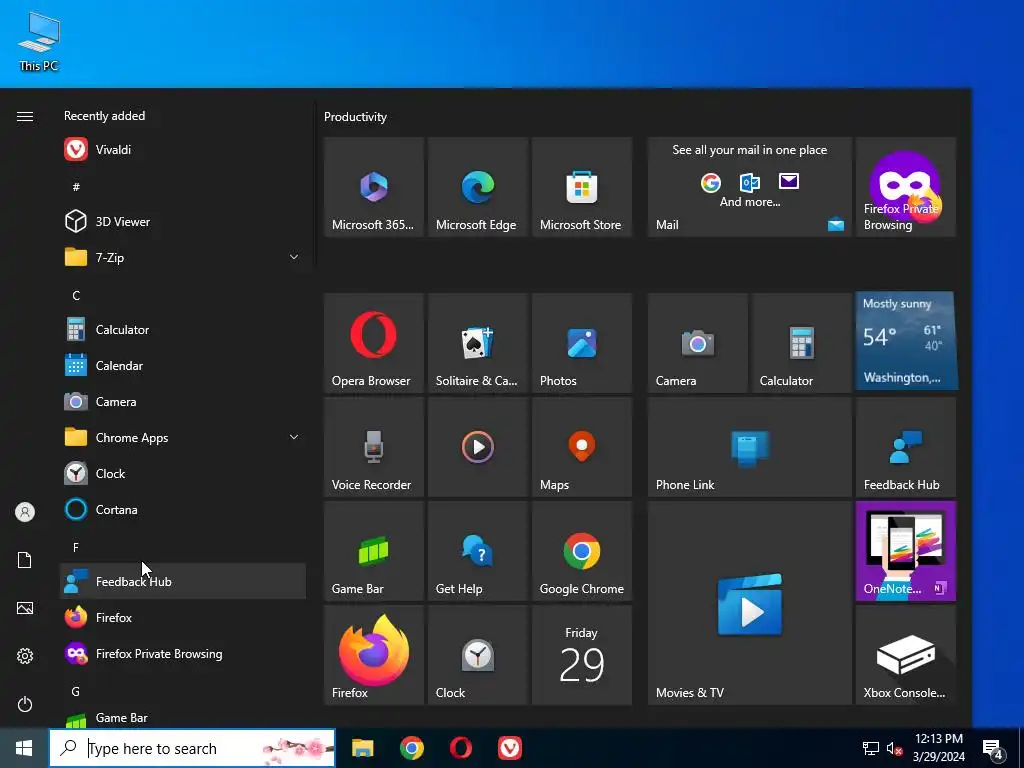Open the Get Help tile
1024x768 pixels.
click(x=477, y=551)
